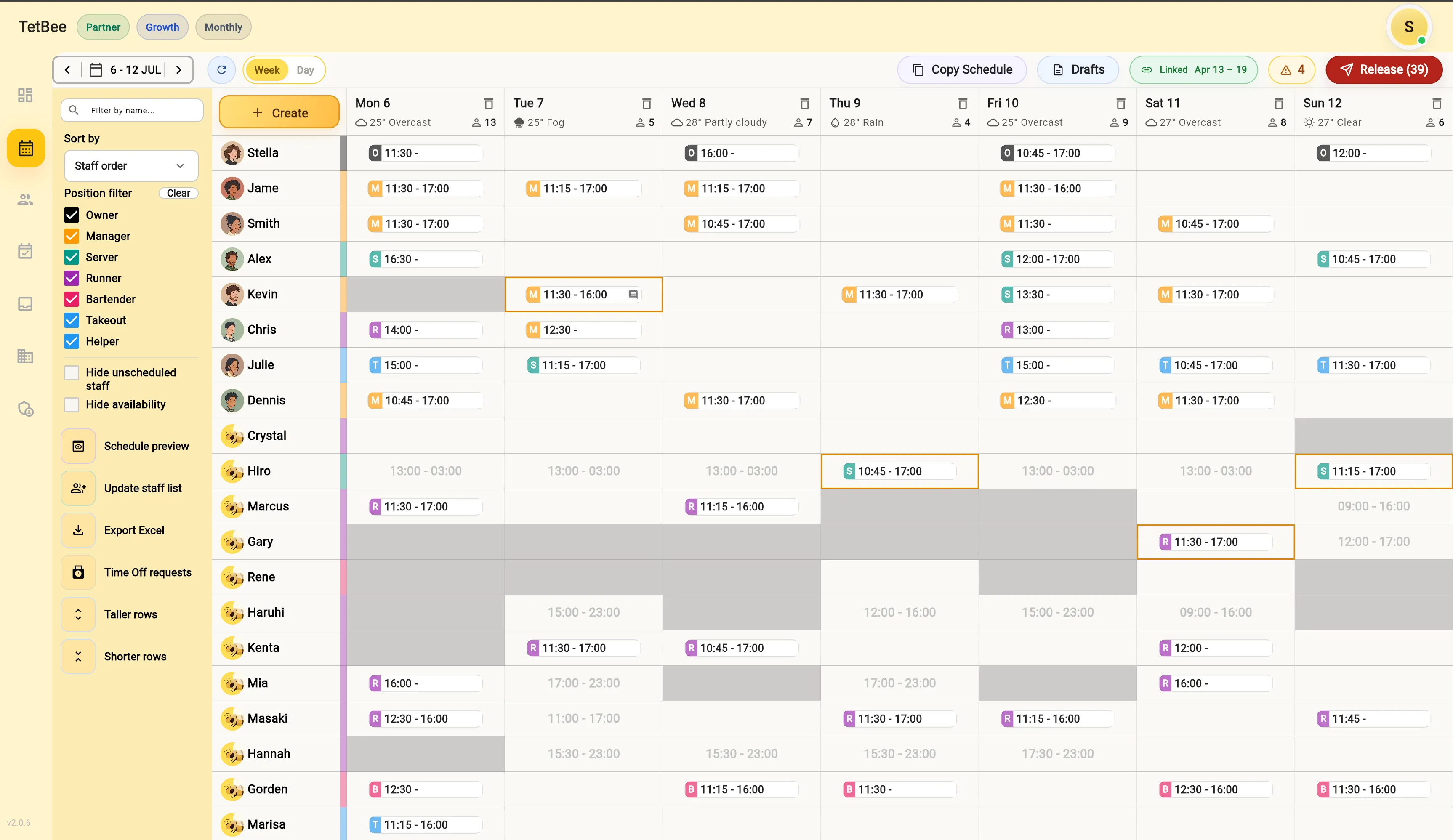Select the Partner tag
The image size is (1453, 840).
pyautogui.click(x=103, y=27)
